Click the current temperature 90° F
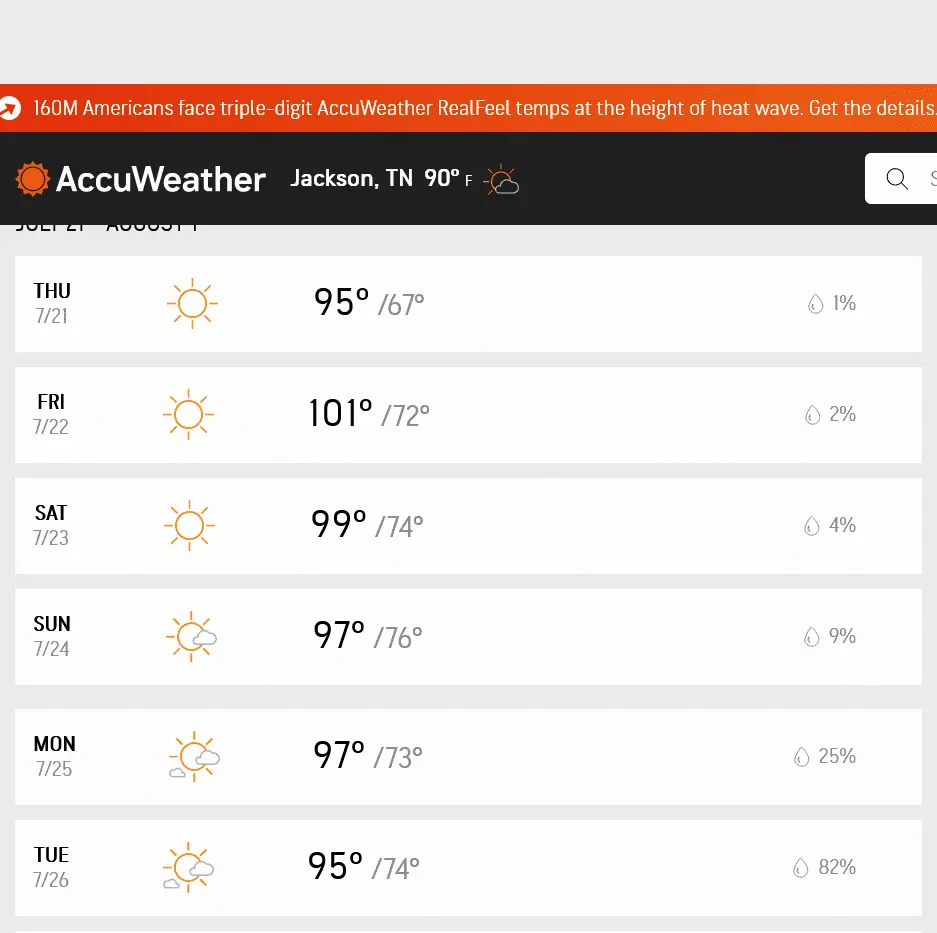The image size is (937, 933). (447, 179)
